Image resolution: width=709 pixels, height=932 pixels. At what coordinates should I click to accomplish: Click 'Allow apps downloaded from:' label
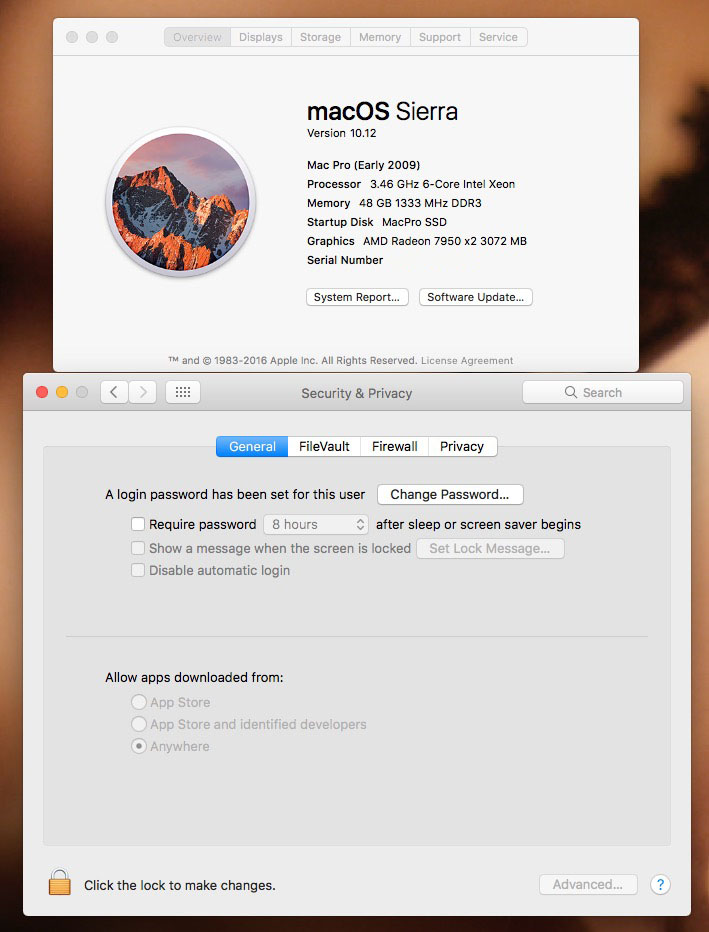point(194,678)
